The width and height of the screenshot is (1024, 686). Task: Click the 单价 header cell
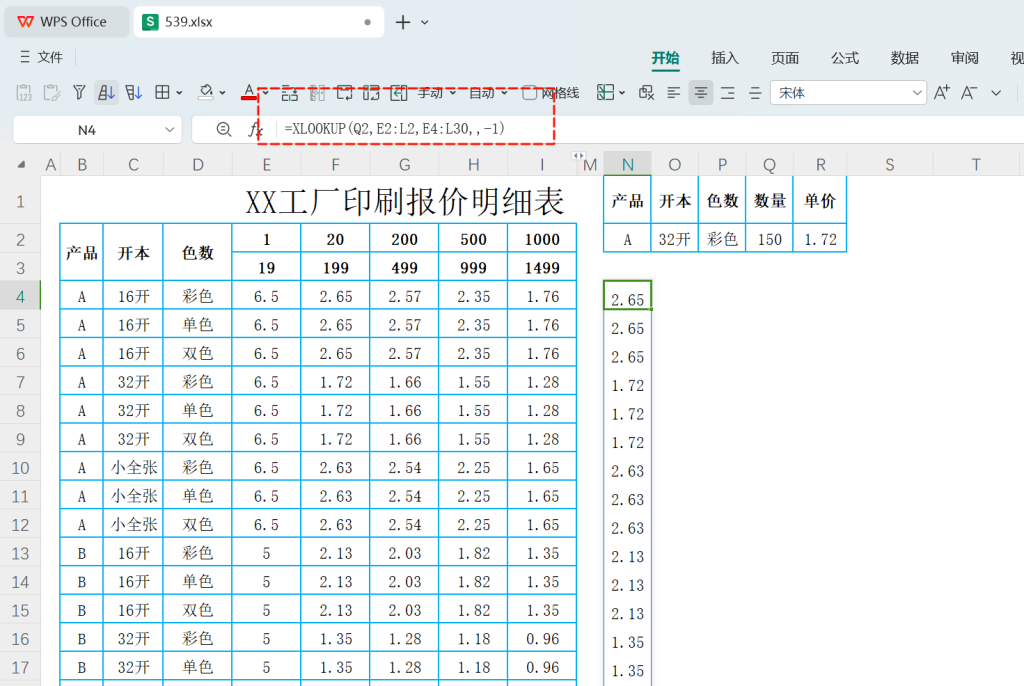click(820, 201)
